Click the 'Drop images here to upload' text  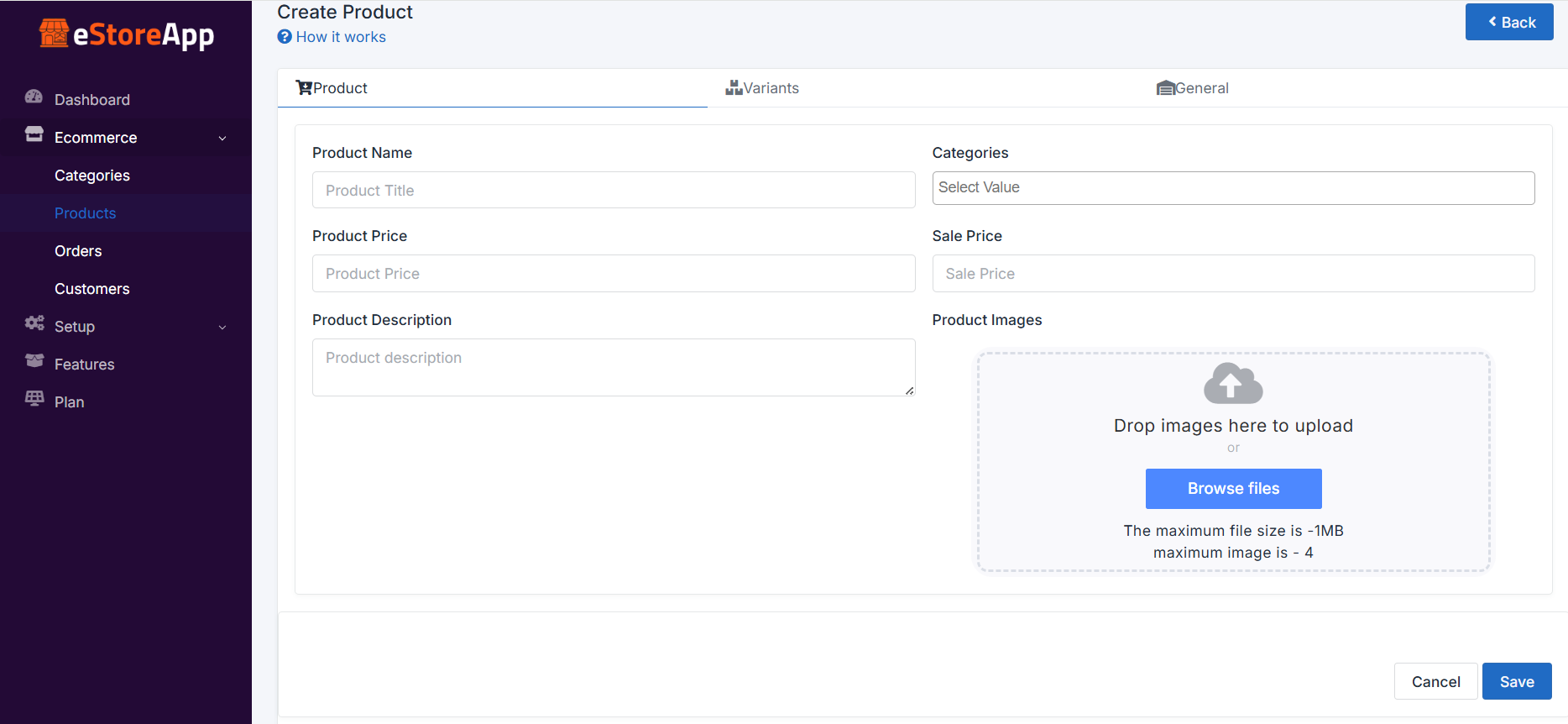(1233, 426)
